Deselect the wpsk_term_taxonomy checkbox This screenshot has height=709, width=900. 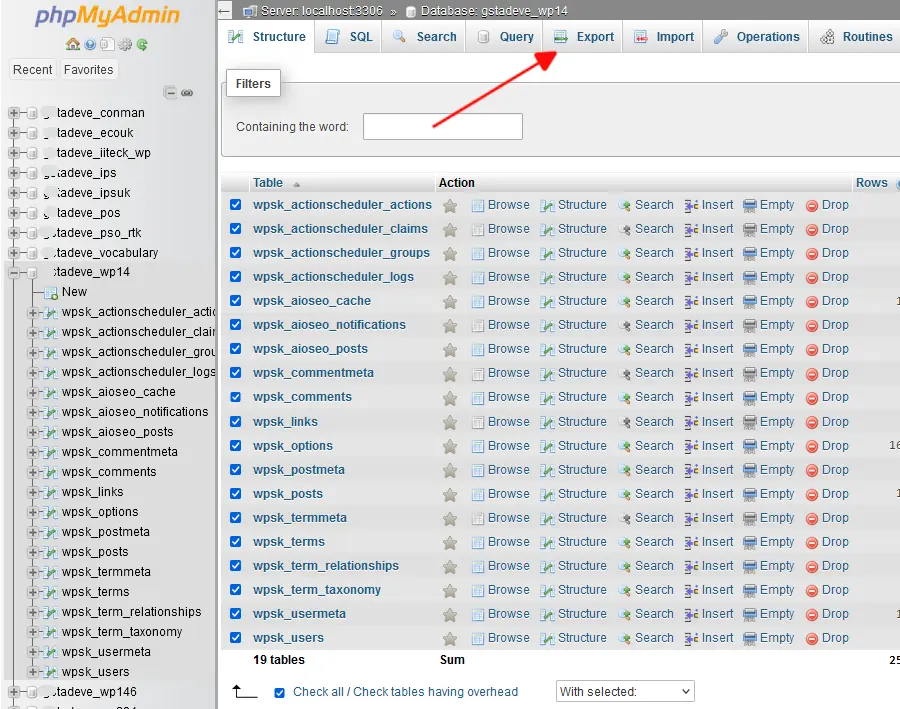point(235,590)
